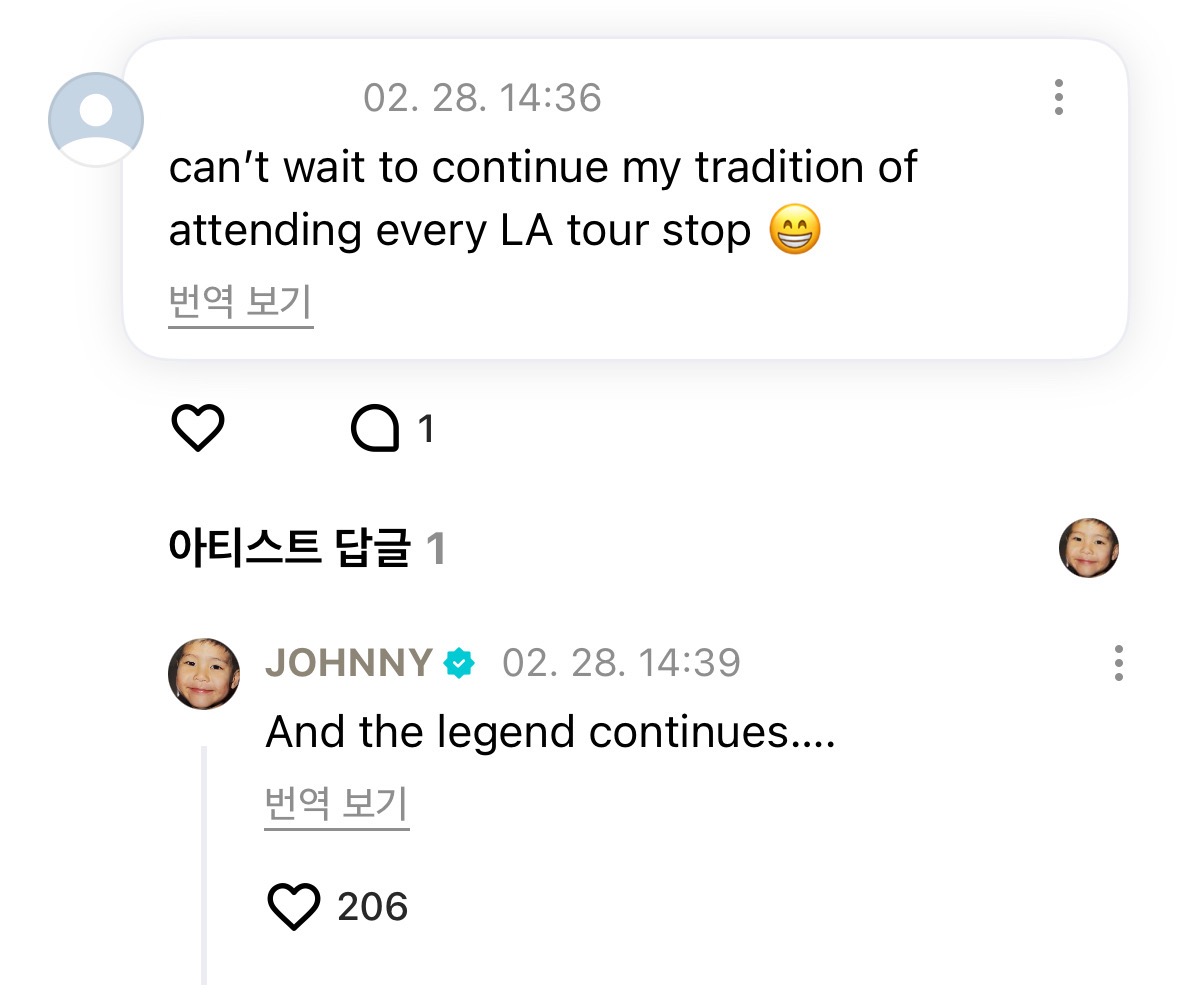The width and height of the screenshot is (1179, 997).
Task: Like JOHNNY's reply with the heart icon
Action: (x=294, y=907)
